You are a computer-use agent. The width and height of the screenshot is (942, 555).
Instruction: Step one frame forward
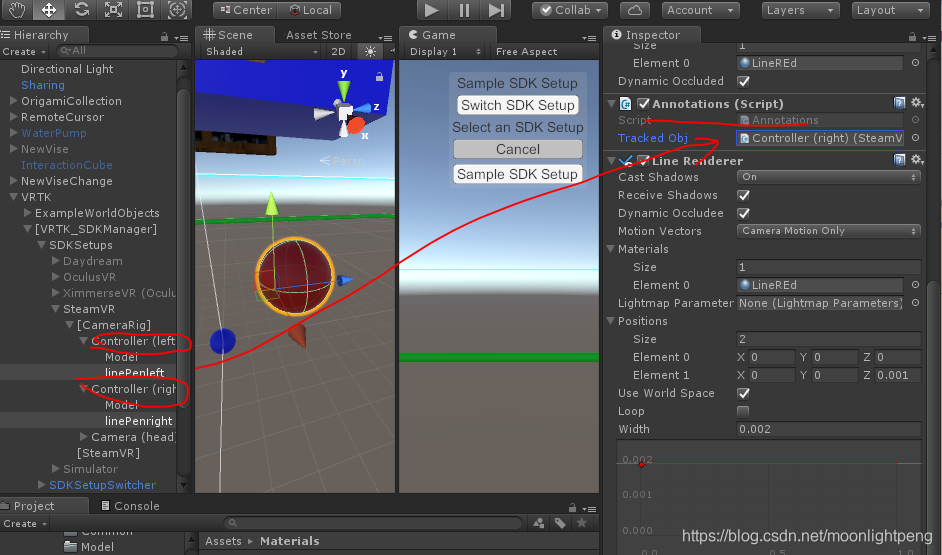(496, 10)
